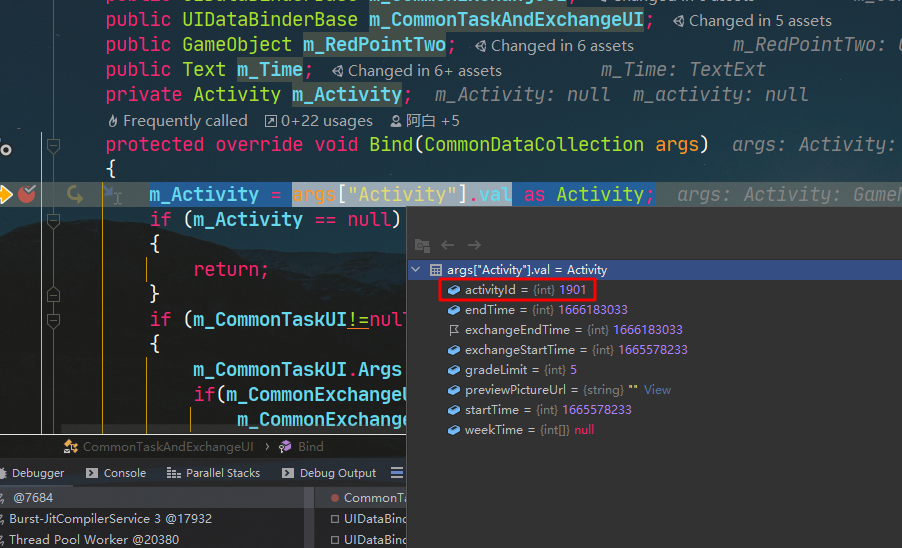902x548 pixels.
Task: Switch to the Parallel Stacks tab
Action: pos(213,473)
